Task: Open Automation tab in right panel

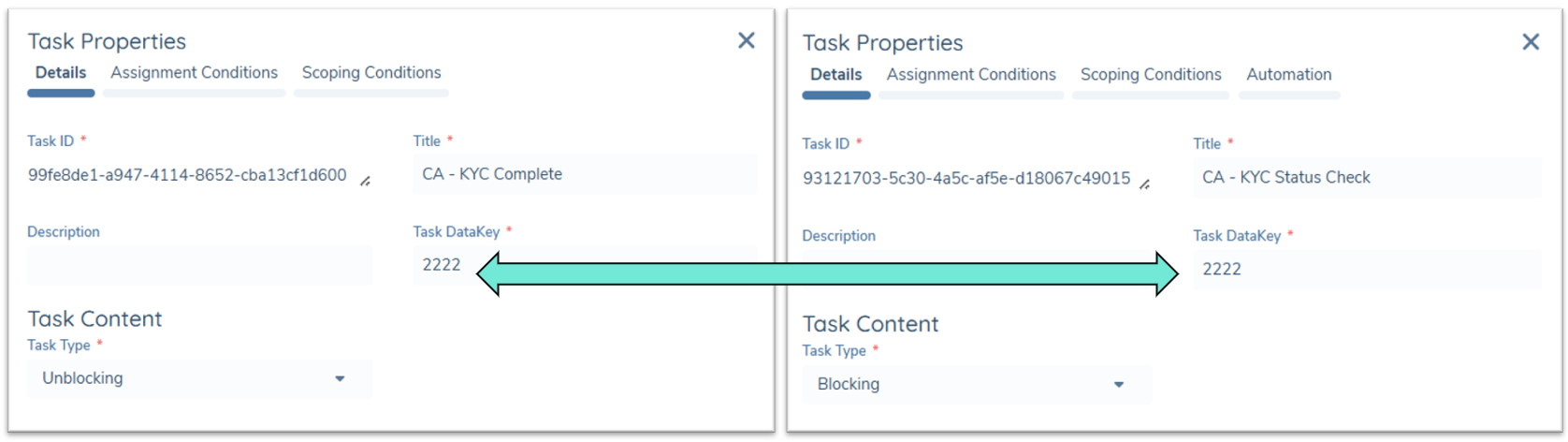Action: pyautogui.click(x=1288, y=75)
